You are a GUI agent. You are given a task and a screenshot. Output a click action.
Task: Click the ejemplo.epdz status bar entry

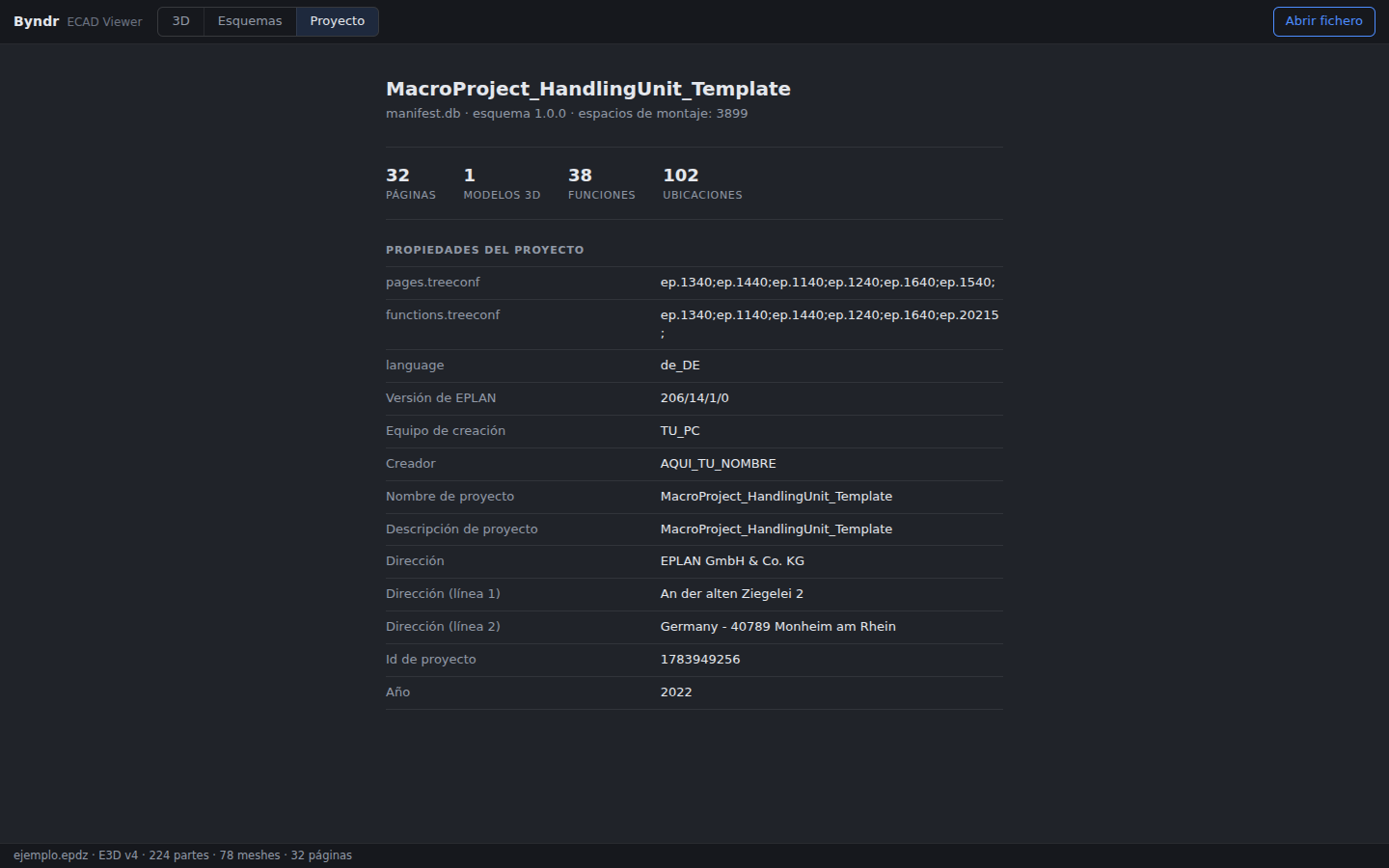[x=50, y=855]
